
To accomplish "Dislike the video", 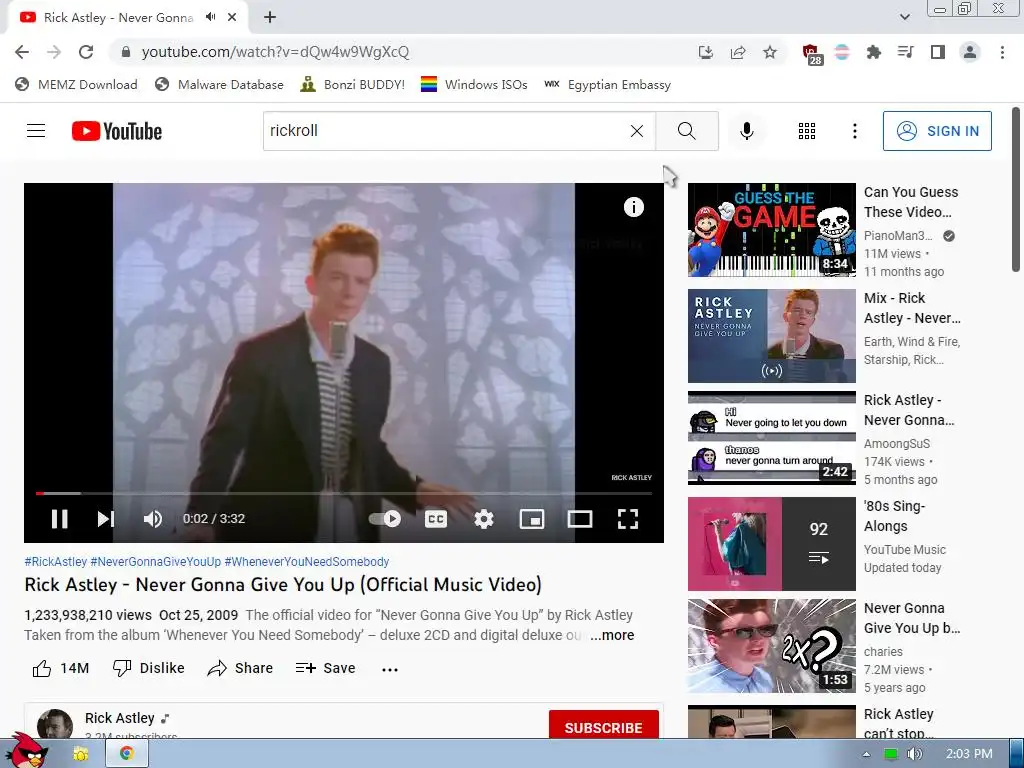I will (148, 668).
